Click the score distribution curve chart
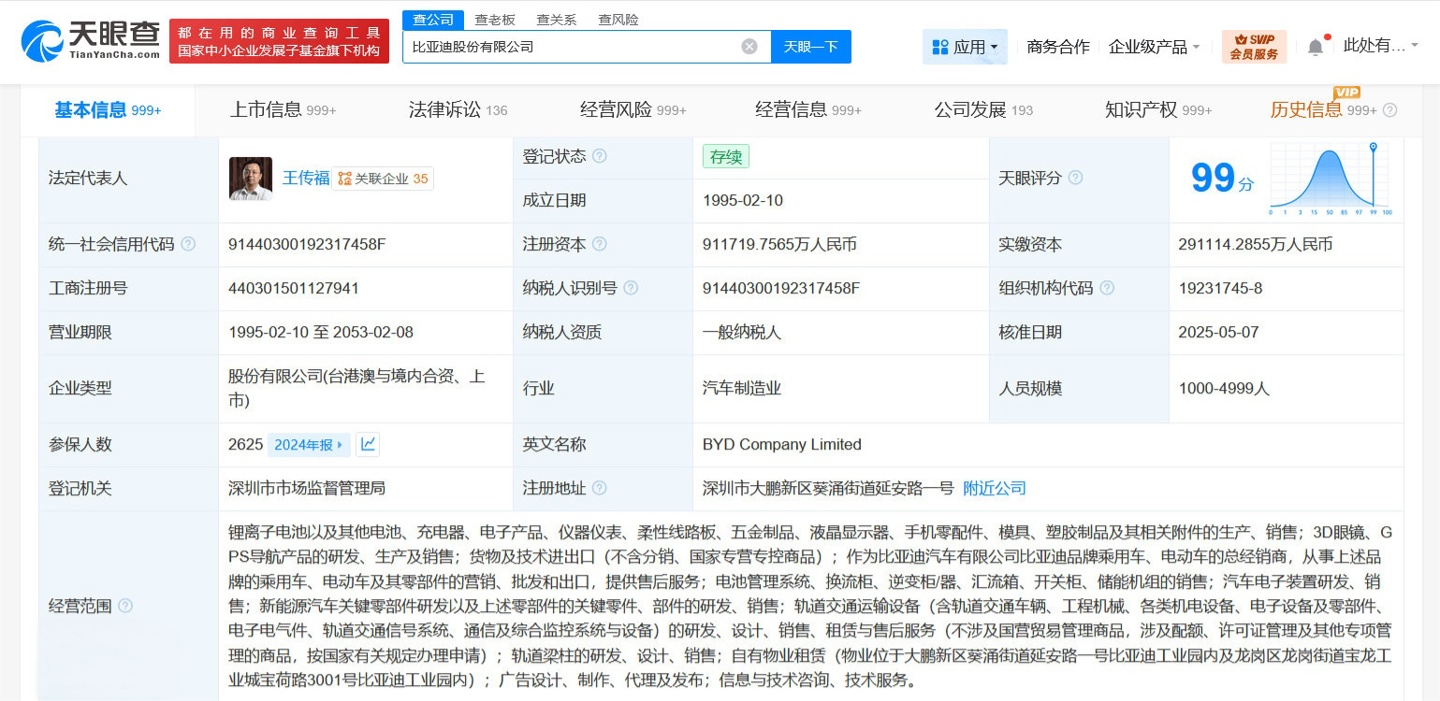The width and height of the screenshot is (1440, 701). (x=1329, y=178)
